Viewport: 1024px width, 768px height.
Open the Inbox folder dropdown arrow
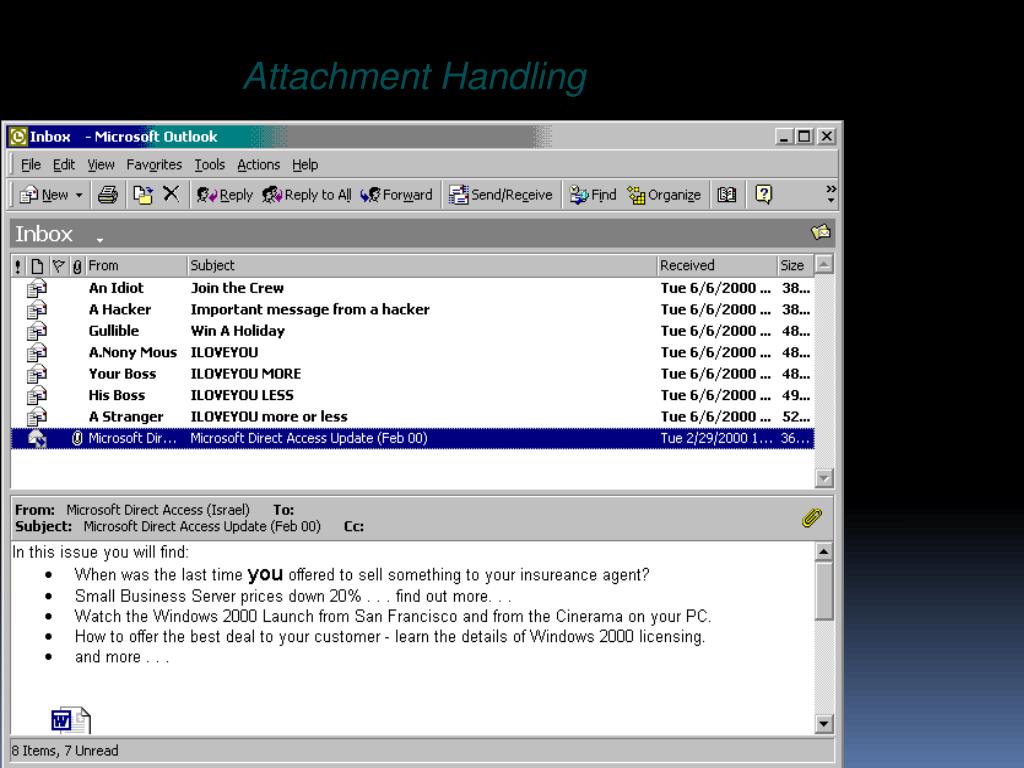[x=100, y=240]
